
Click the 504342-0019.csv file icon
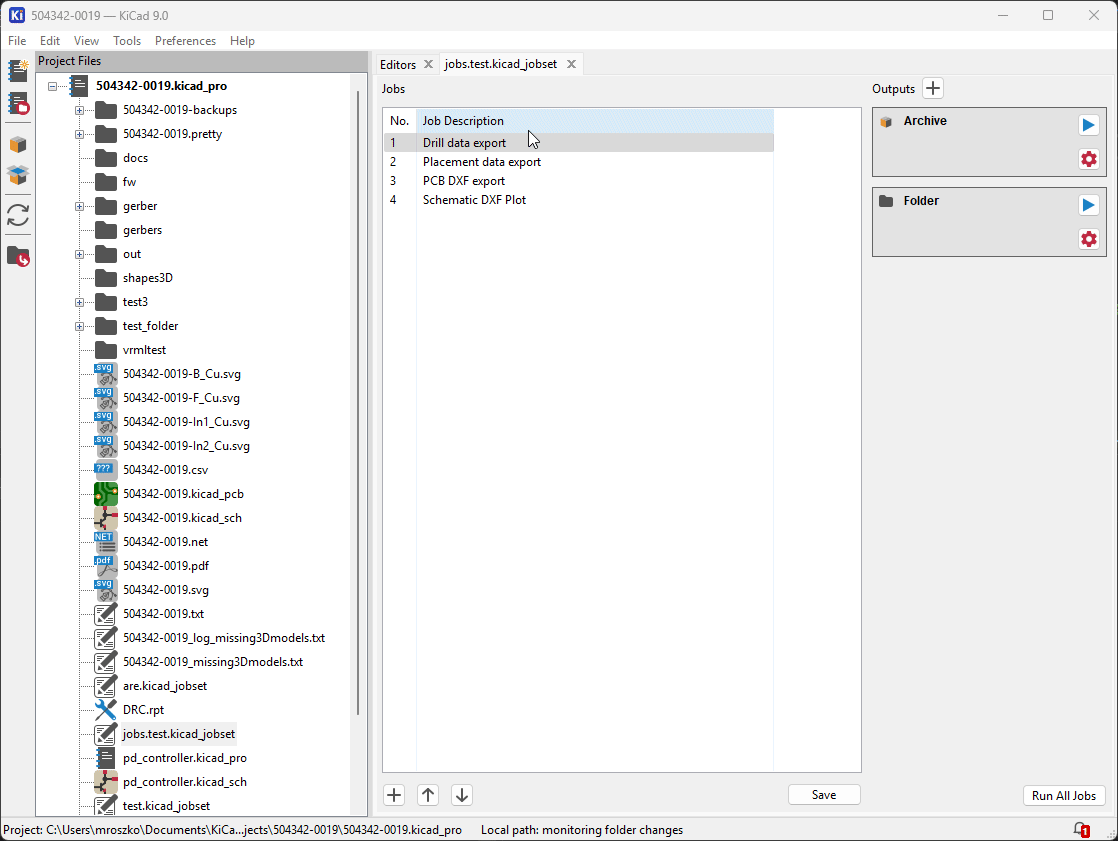(x=106, y=470)
